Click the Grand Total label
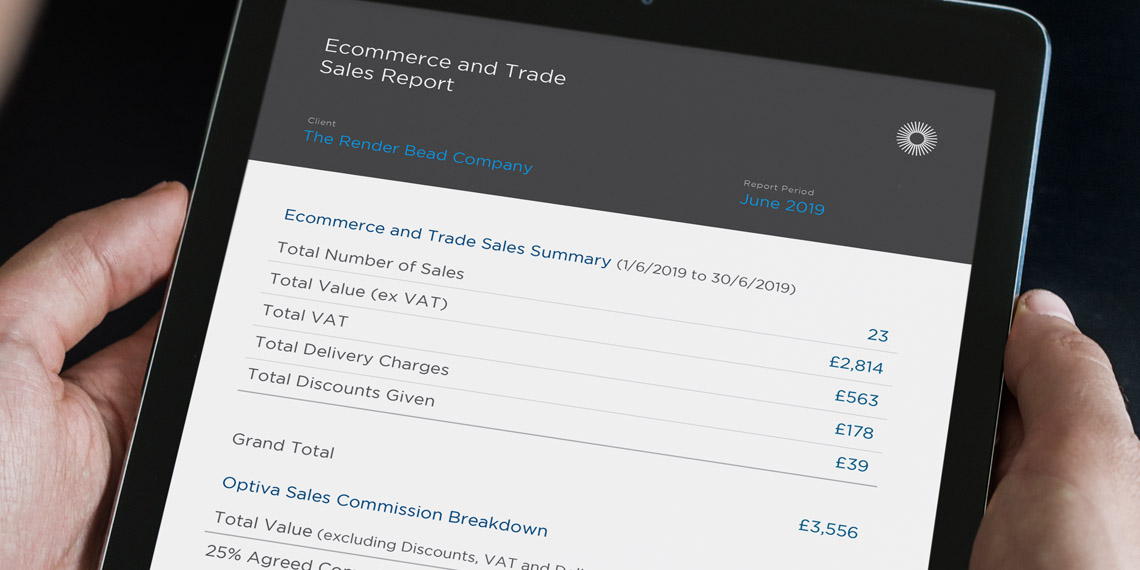The height and width of the screenshot is (570, 1140). (x=283, y=445)
